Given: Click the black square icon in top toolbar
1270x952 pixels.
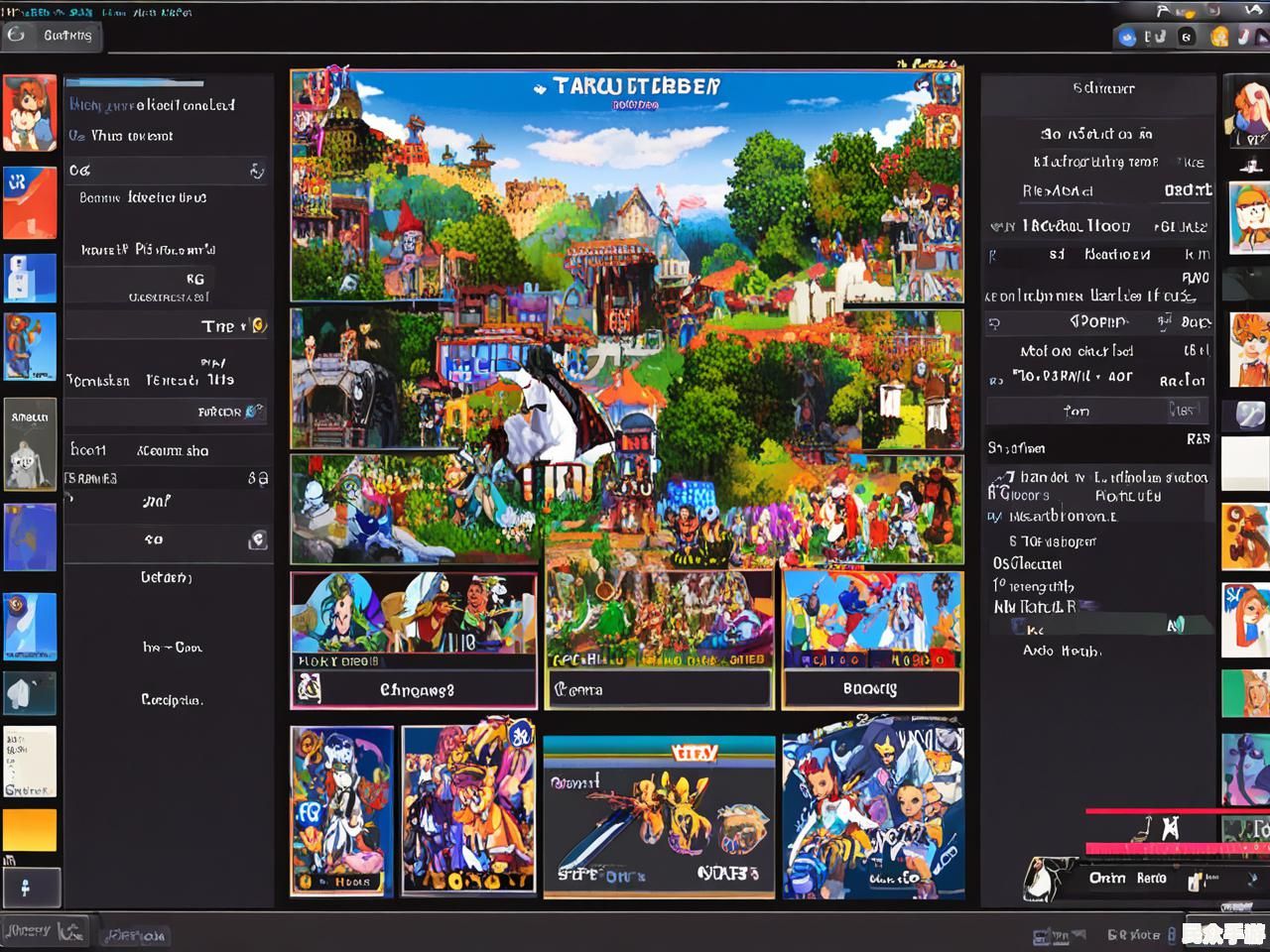Looking at the screenshot, I should (1187, 37).
